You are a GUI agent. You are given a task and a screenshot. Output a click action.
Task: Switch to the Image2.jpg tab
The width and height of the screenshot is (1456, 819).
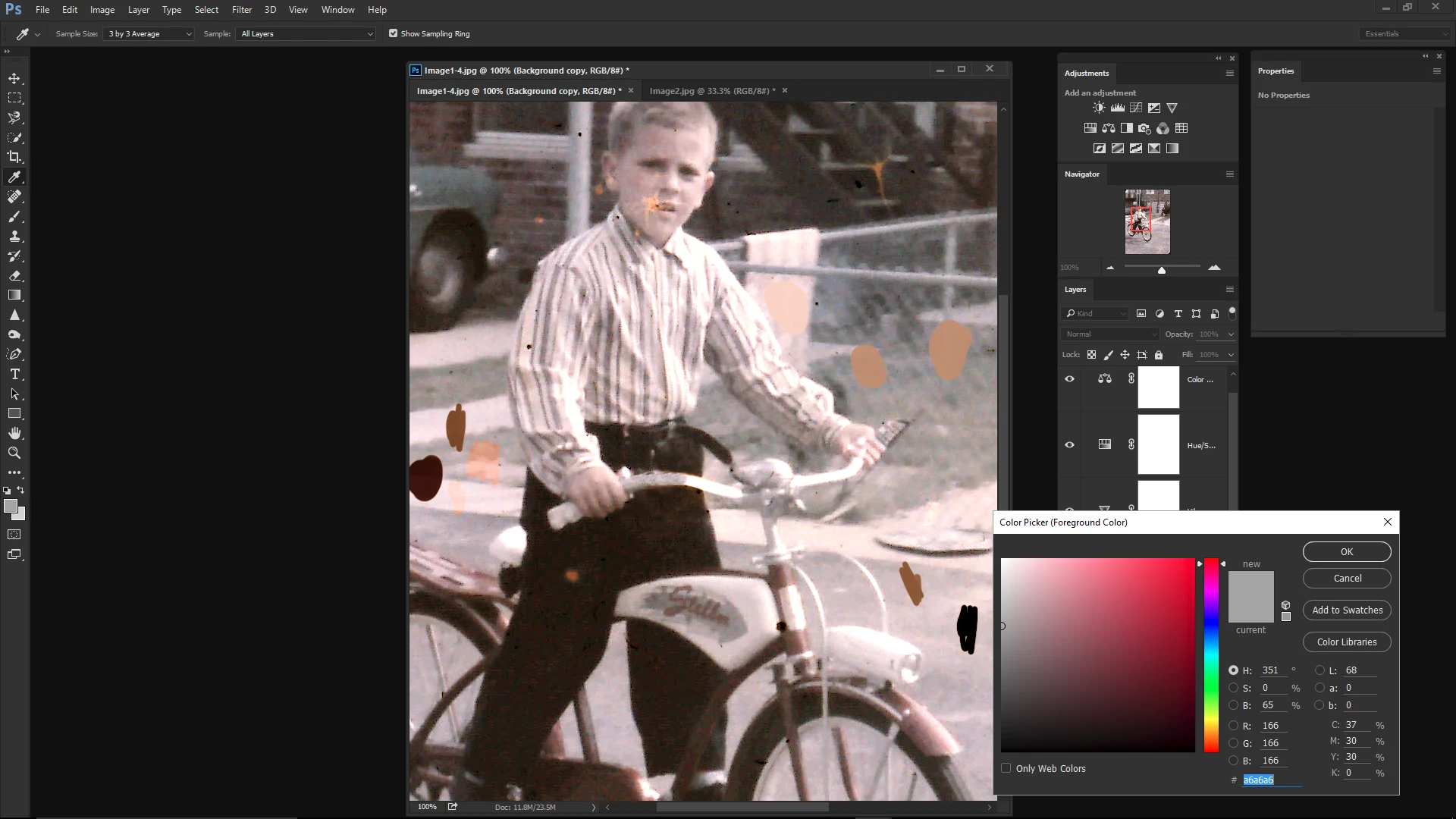coord(711,91)
